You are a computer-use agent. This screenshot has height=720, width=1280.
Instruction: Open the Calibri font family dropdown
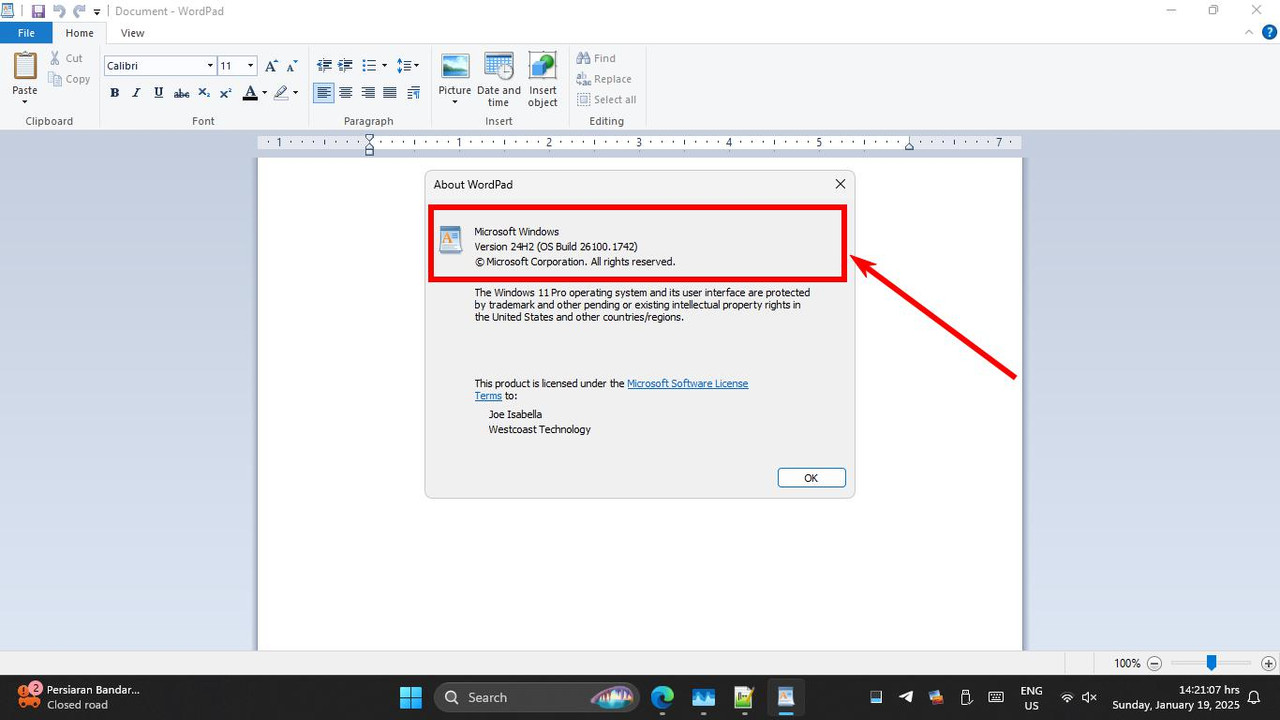pyautogui.click(x=210, y=66)
